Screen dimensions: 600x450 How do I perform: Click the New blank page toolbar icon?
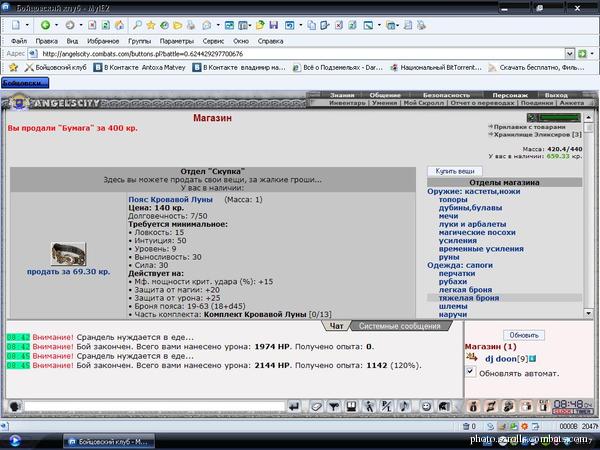tap(16, 25)
